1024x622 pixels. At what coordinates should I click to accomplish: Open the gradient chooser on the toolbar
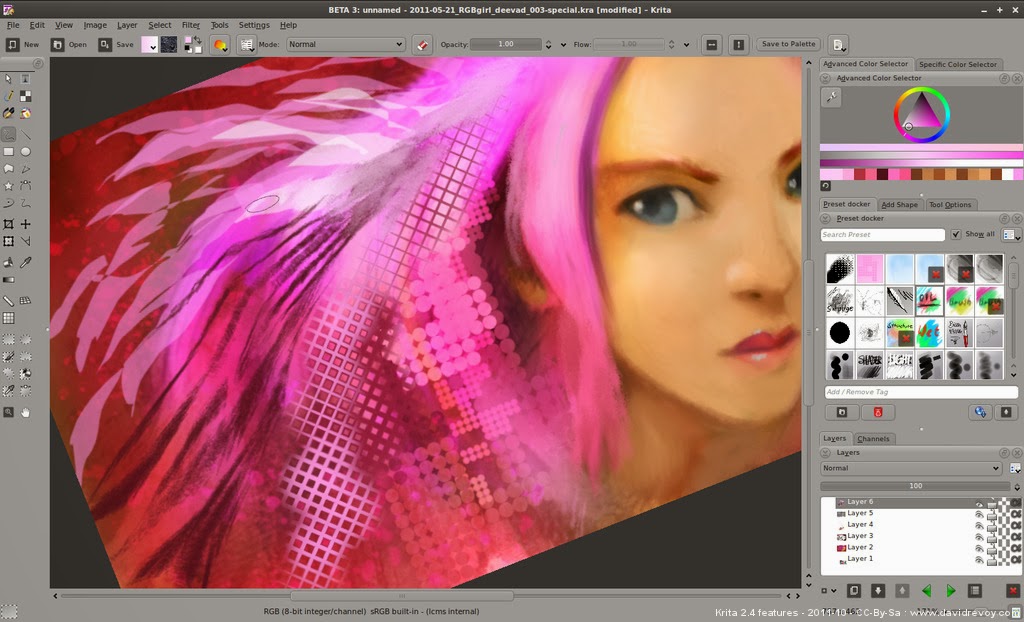[x=149, y=44]
